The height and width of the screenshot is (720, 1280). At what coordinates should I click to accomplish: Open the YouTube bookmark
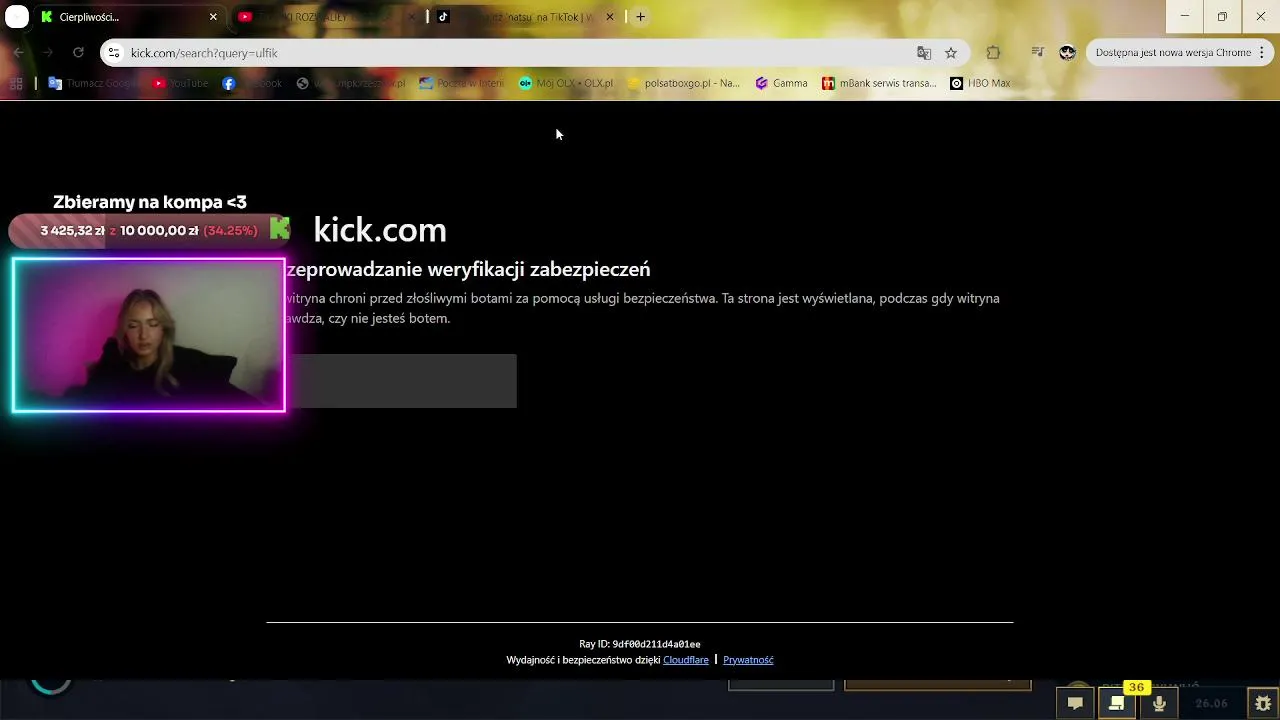click(x=181, y=84)
